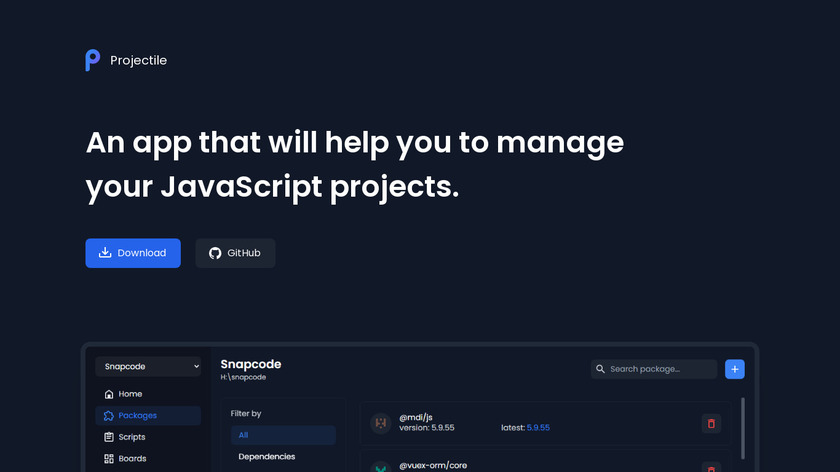Click the Projectile logo icon
The image size is (840, 472).
pyautogui.click(x=93, y=60)
